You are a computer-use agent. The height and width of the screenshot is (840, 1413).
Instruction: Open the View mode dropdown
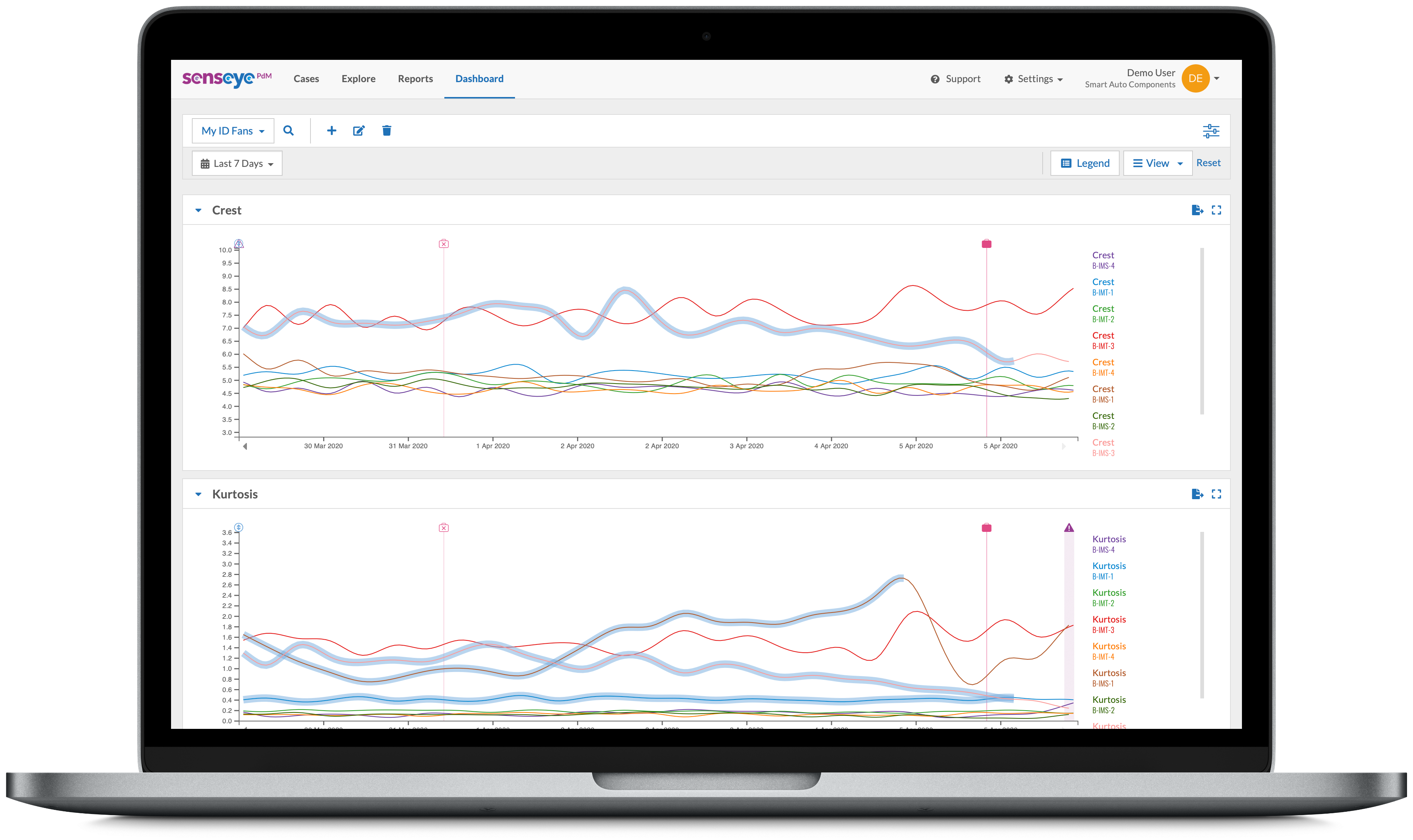pyautogui.click(x=1157, y=163)
